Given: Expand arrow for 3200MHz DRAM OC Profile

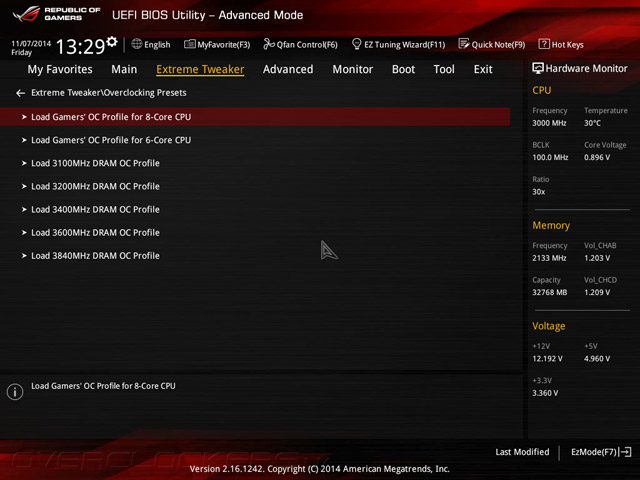Looking at the screenshot, I should (x=24, y=187).
